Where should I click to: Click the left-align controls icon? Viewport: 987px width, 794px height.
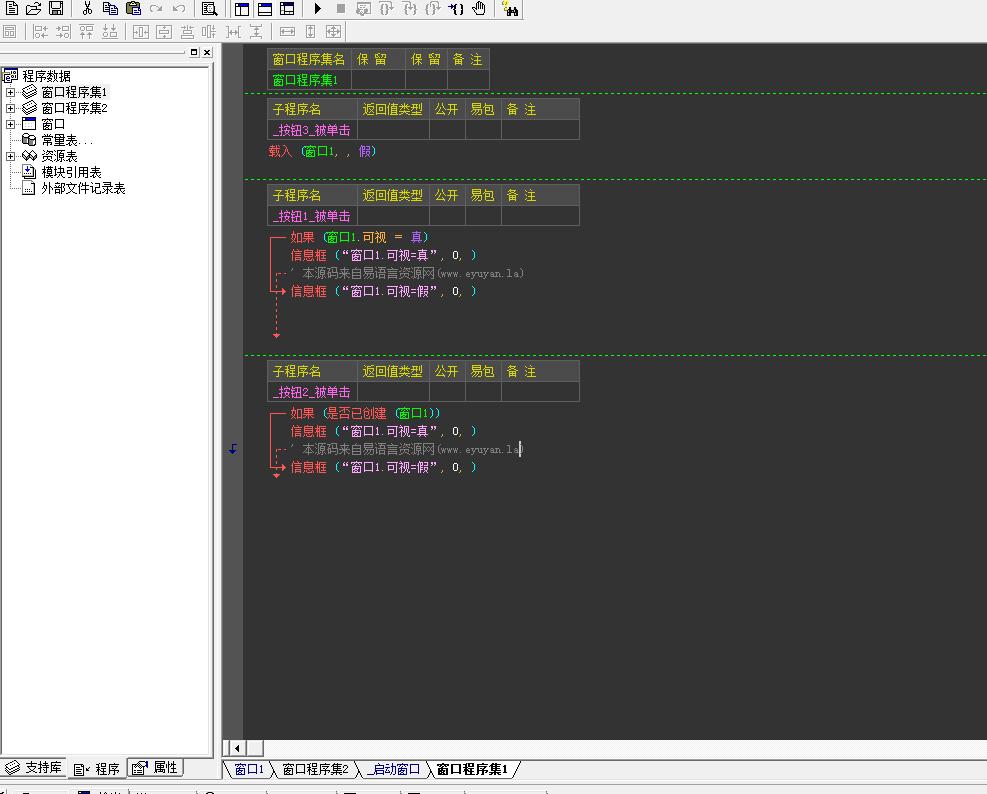click(40, 31)
